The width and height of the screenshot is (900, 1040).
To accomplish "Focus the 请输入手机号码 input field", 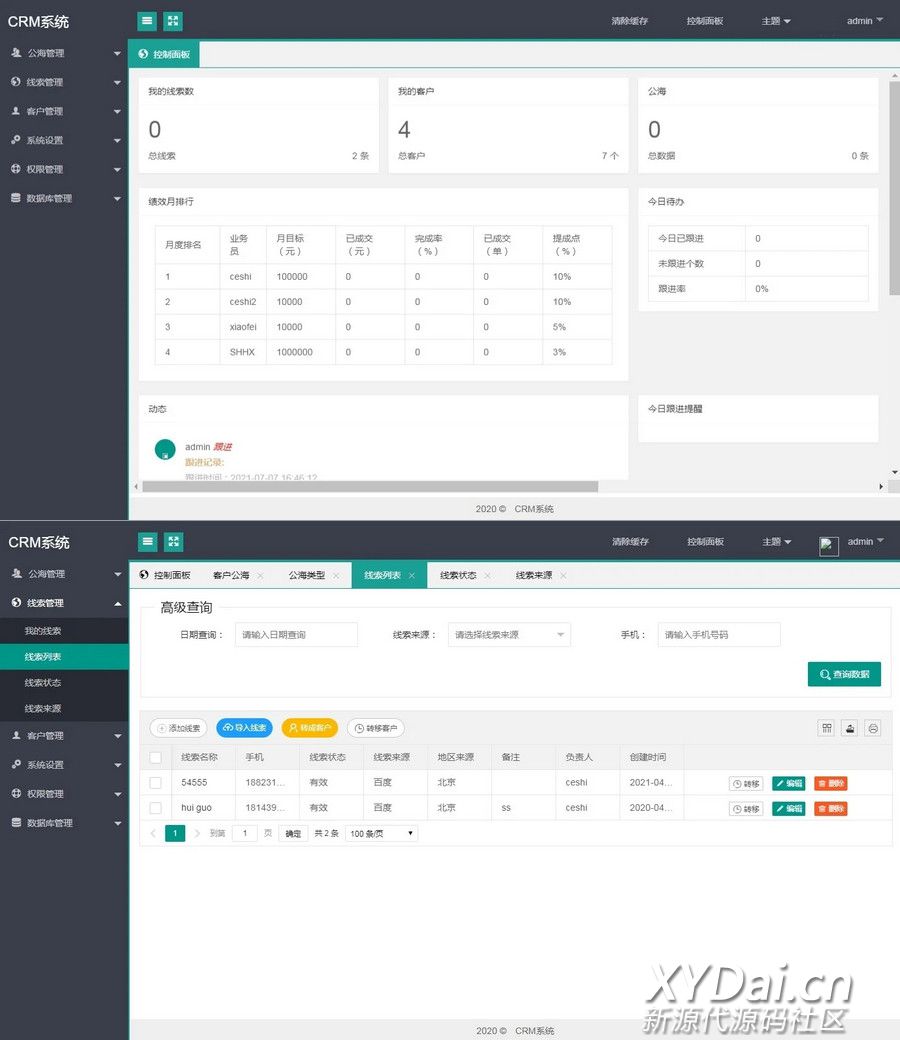I will [x=718, y=635].
